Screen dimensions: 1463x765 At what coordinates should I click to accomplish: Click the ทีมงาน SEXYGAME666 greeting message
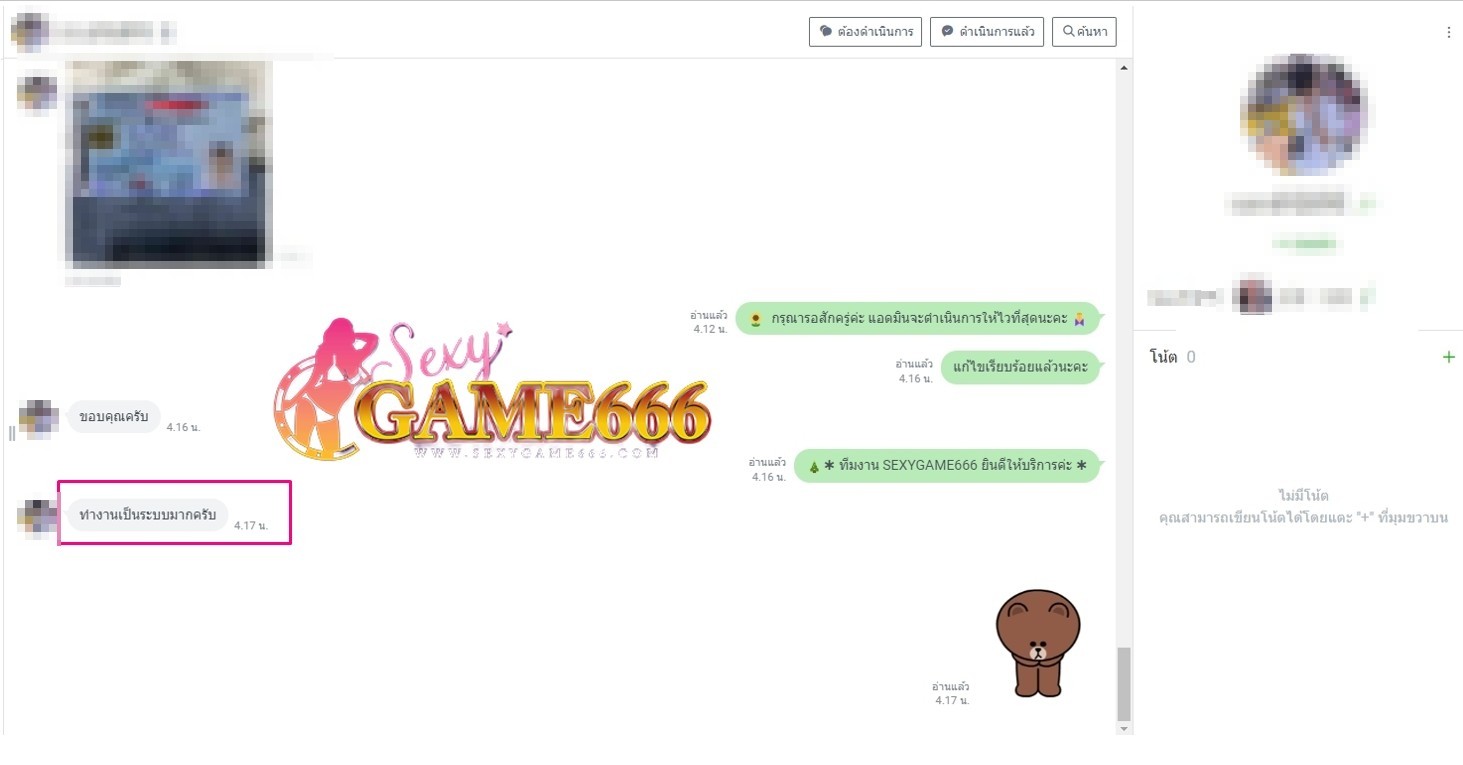point(946,466)
